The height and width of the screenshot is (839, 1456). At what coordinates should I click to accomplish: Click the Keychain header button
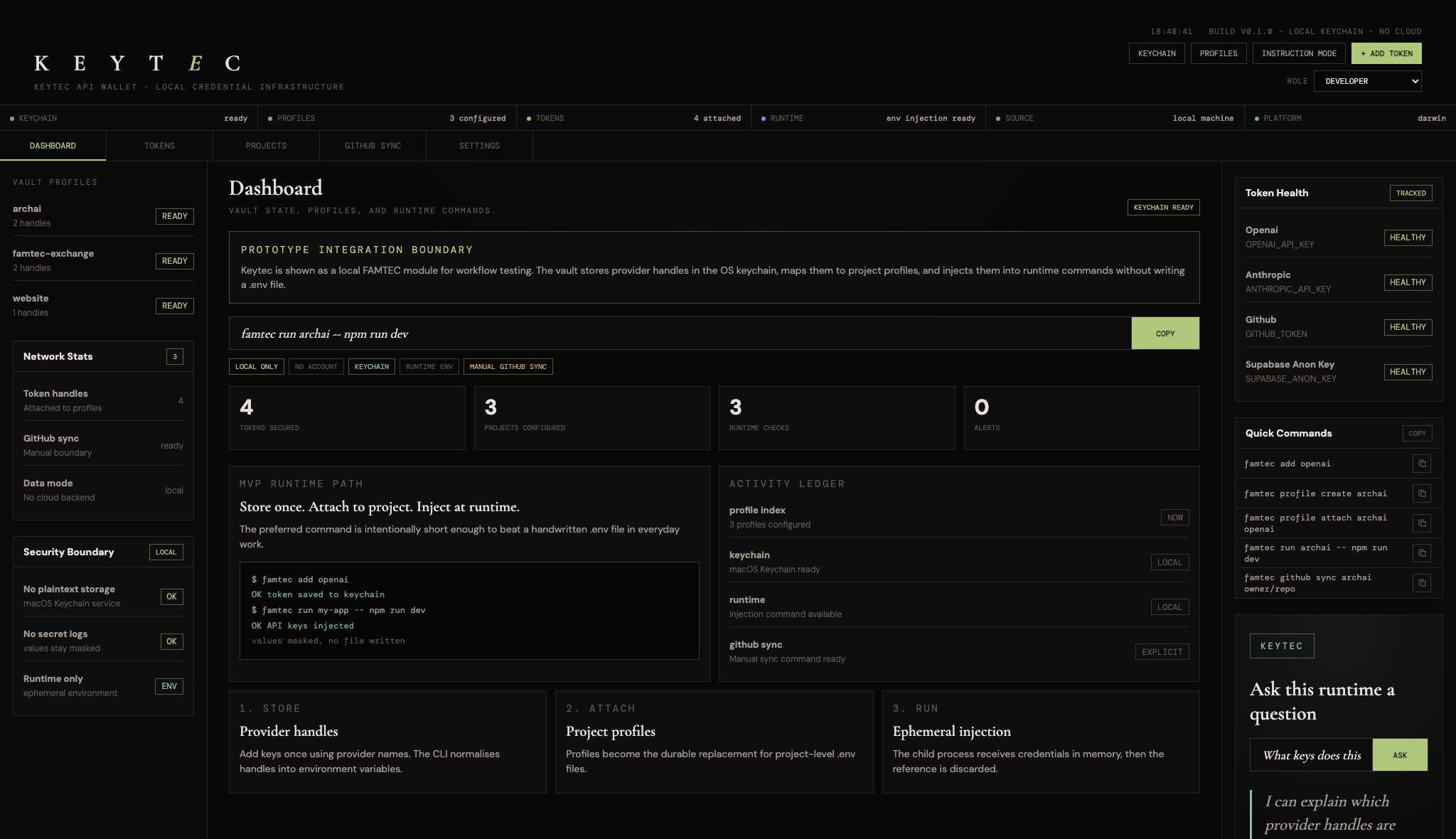tap(1157, 53)
